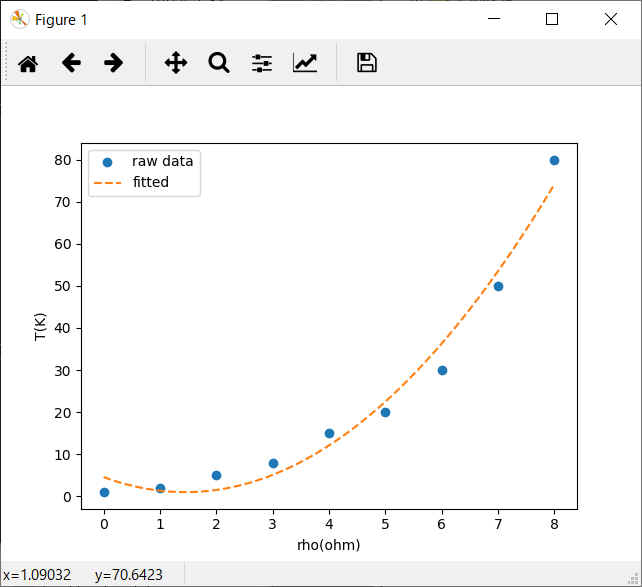Click the data point at rho 0

104,492
